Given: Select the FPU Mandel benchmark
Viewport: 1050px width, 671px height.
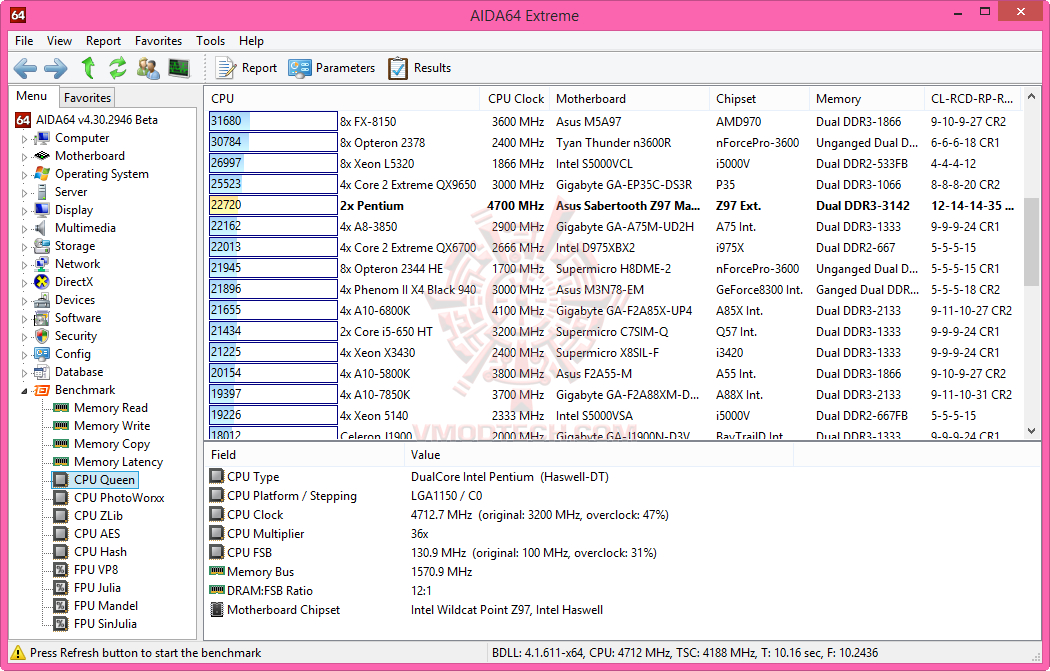Looking at the screenshot, I should 106,606.
